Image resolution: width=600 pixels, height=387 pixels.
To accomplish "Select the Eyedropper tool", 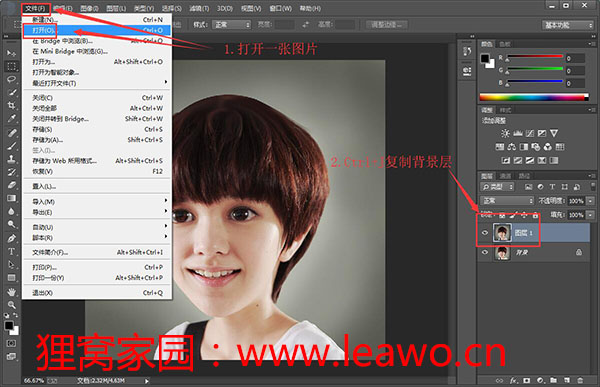I will 11,118.
